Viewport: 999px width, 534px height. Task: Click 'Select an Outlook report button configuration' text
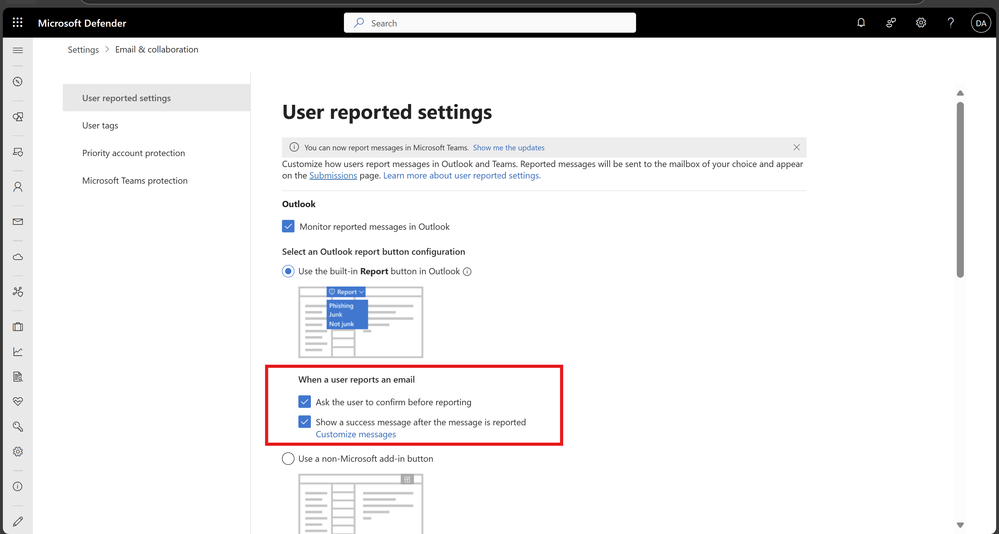pyautogui.click(x=373, y=252)
